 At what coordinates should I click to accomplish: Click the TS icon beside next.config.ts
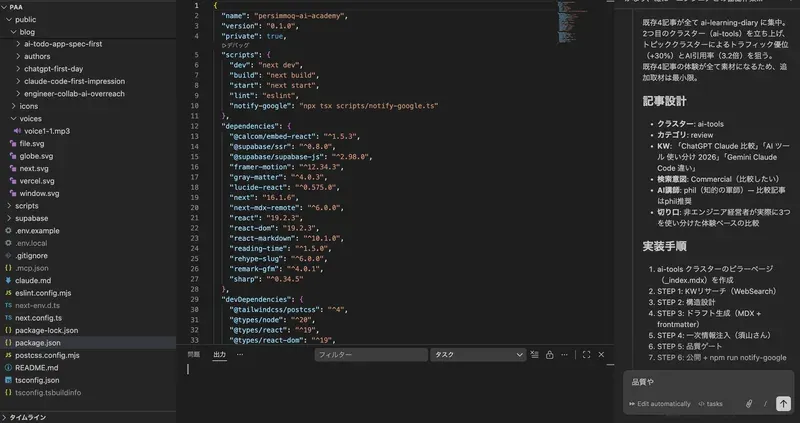click(x=8, y=318)
